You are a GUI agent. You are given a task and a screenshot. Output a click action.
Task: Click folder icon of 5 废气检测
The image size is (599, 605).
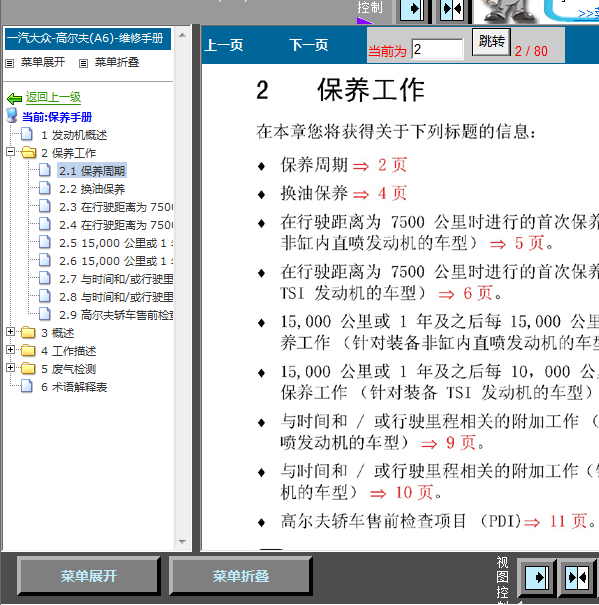pyautogui.click(x=28, y=368)
